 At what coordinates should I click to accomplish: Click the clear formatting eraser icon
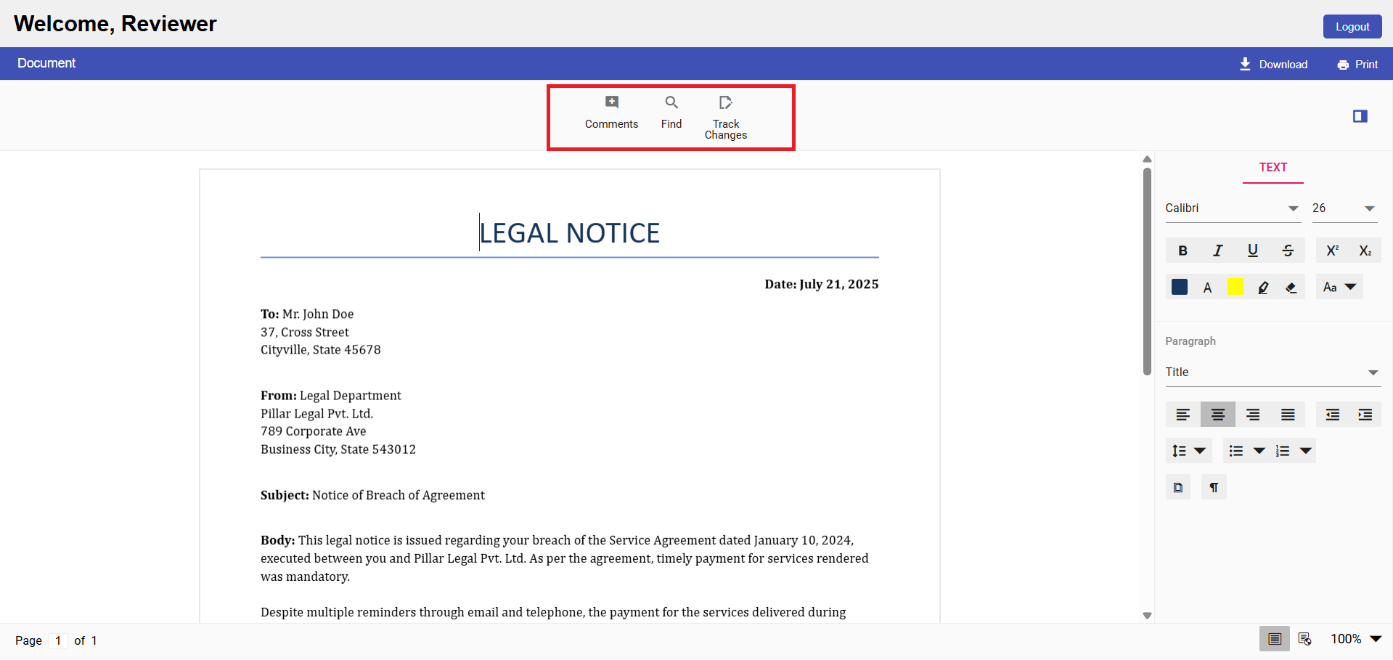pyautogui.click(x=1290, y=287)
